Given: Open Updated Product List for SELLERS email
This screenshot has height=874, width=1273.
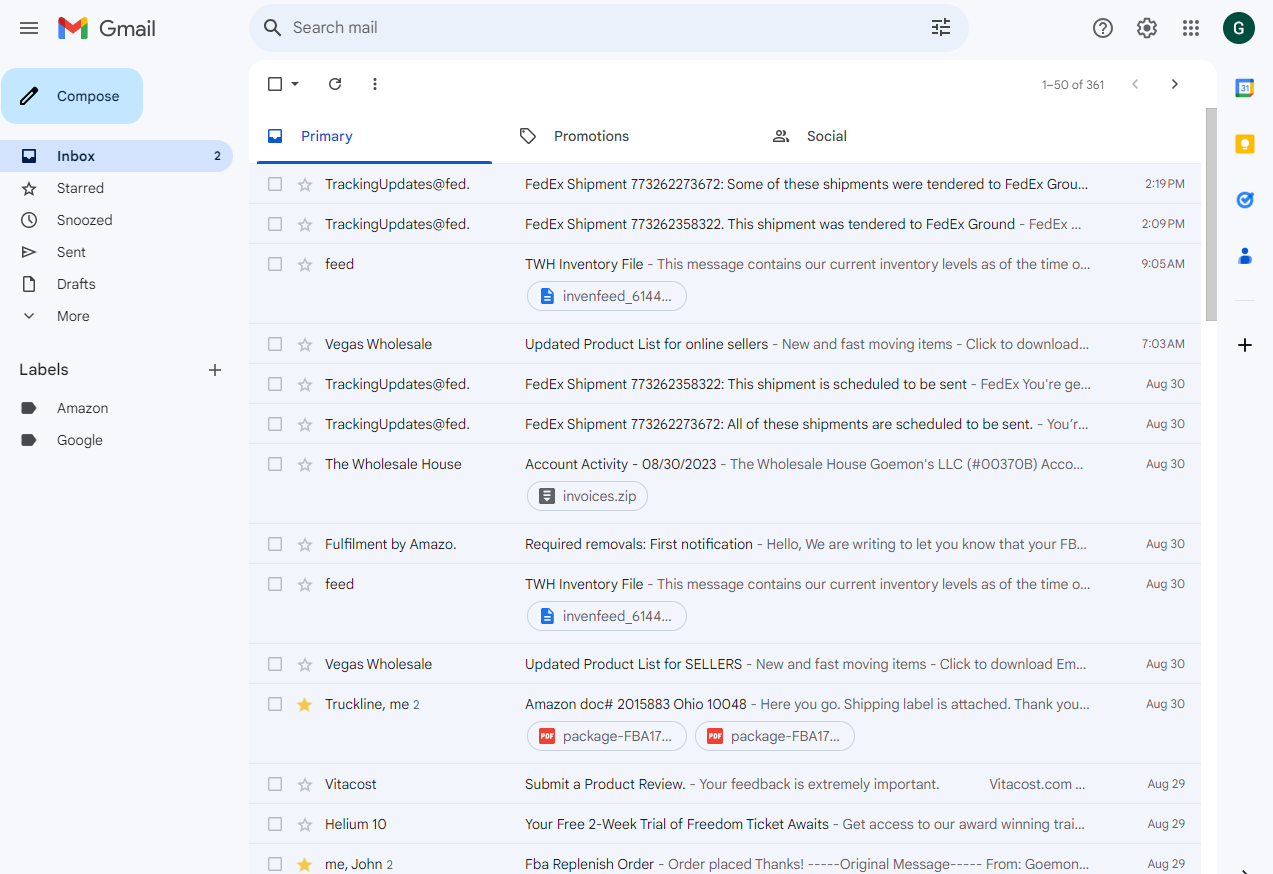Looking at the screenshot, I should coord(725,664).
